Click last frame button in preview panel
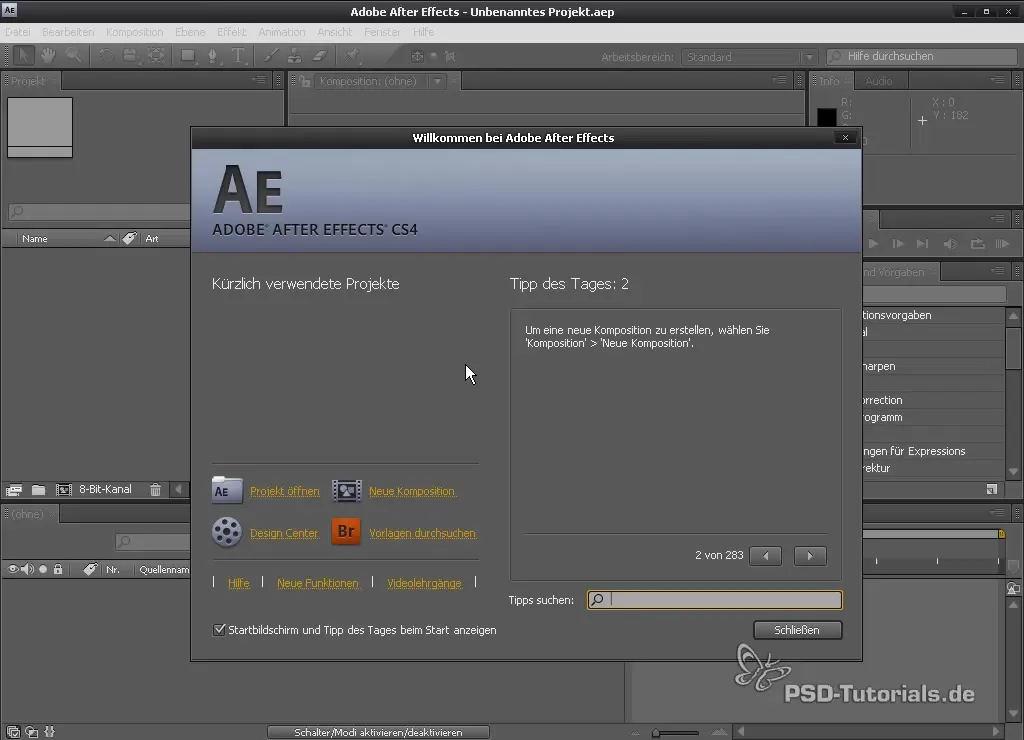The height and width of the screenshot is (740, 1024). [x=922, y=244]
